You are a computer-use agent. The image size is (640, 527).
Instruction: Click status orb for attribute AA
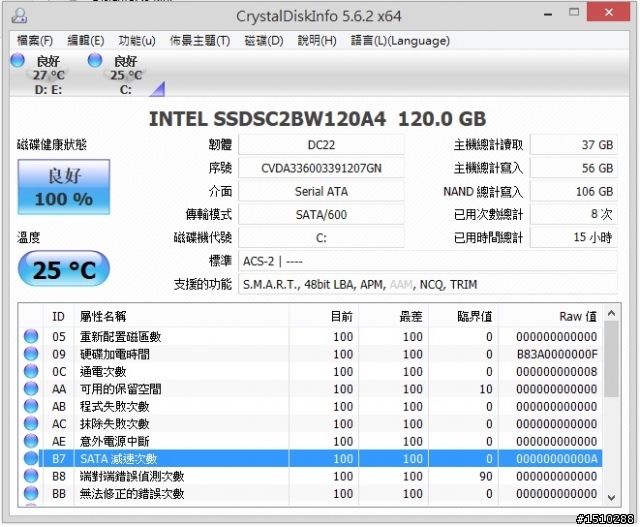31,389
